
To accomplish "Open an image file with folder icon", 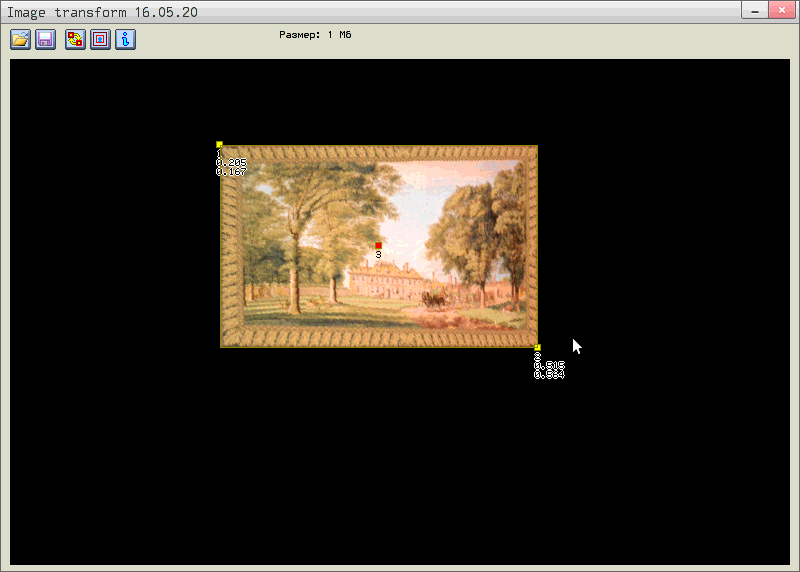I will [20, 39].
